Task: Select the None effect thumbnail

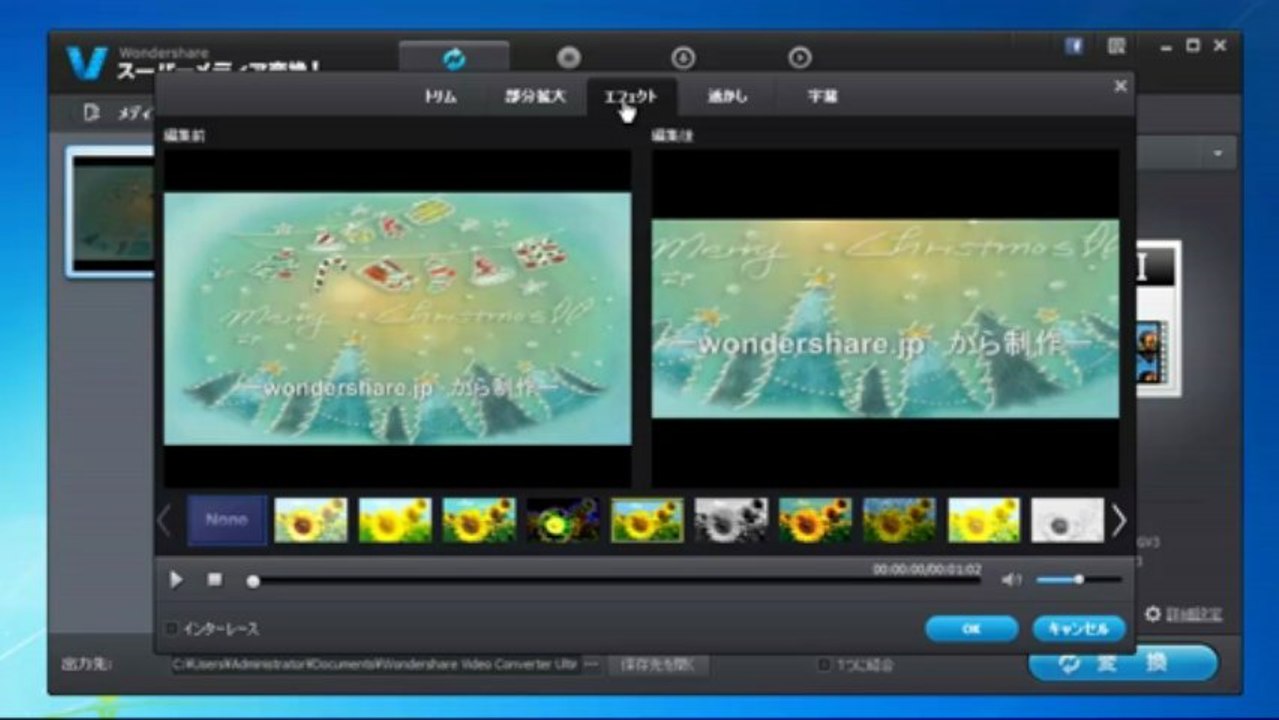Action: 227,520
